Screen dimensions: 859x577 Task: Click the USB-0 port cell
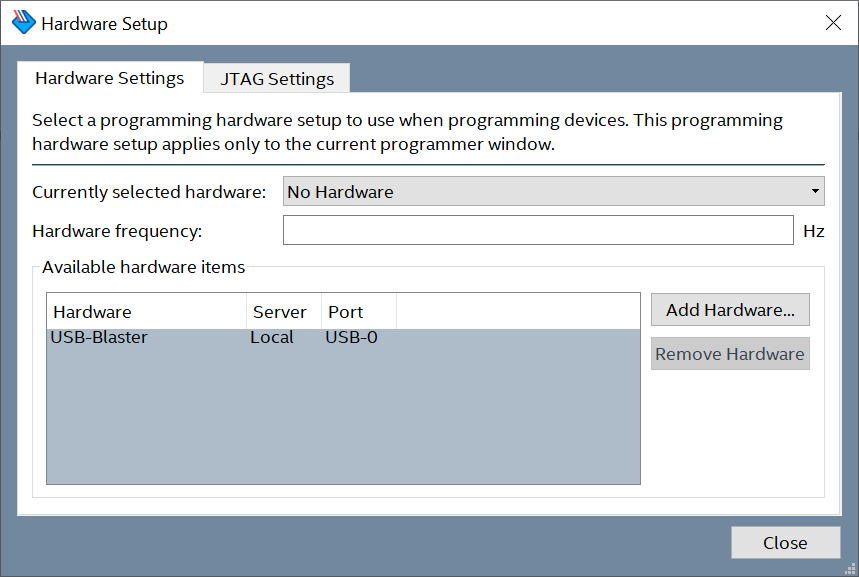351,338
